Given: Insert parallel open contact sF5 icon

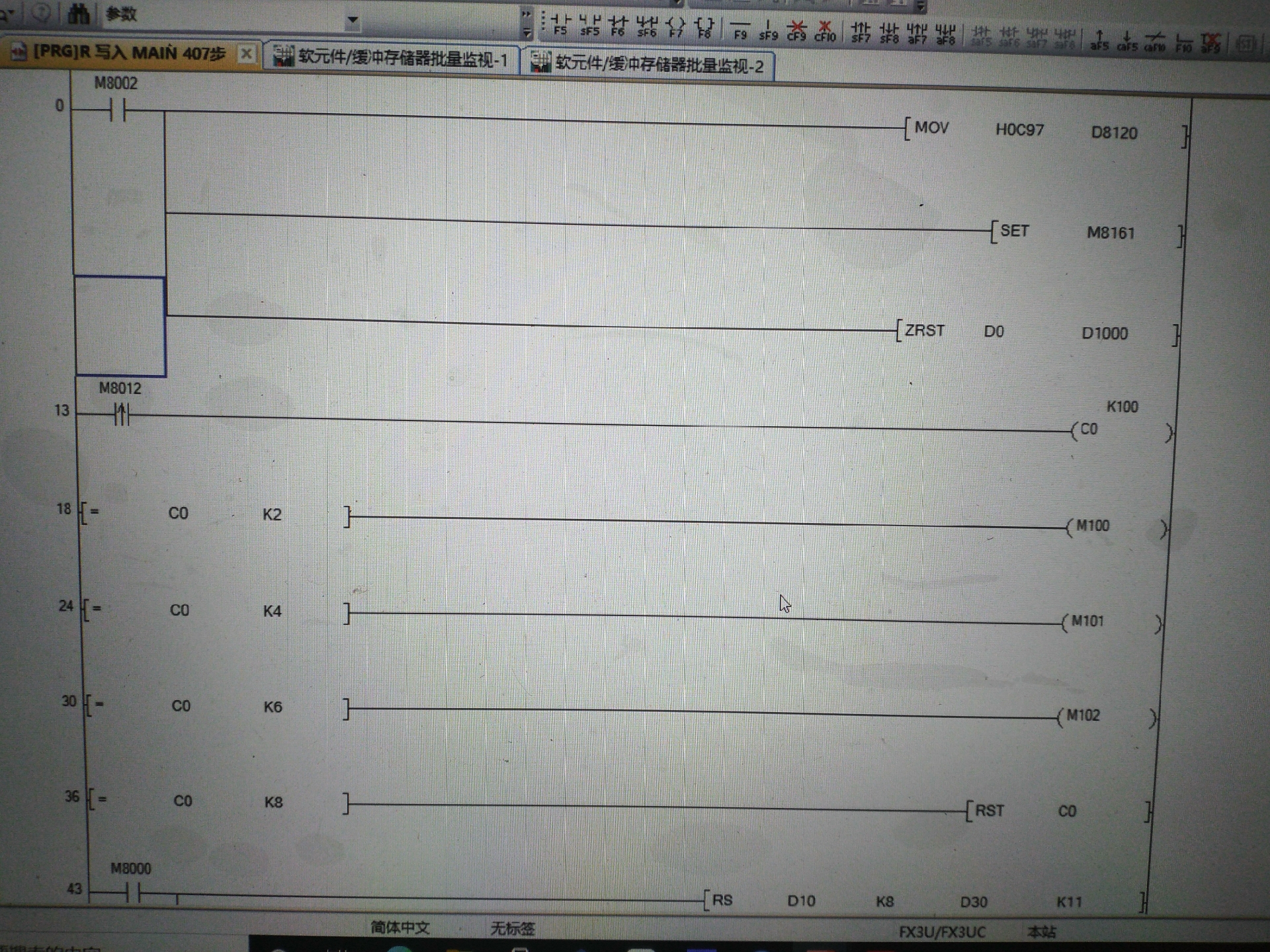Looking at the screenshot, I should 589,25.
